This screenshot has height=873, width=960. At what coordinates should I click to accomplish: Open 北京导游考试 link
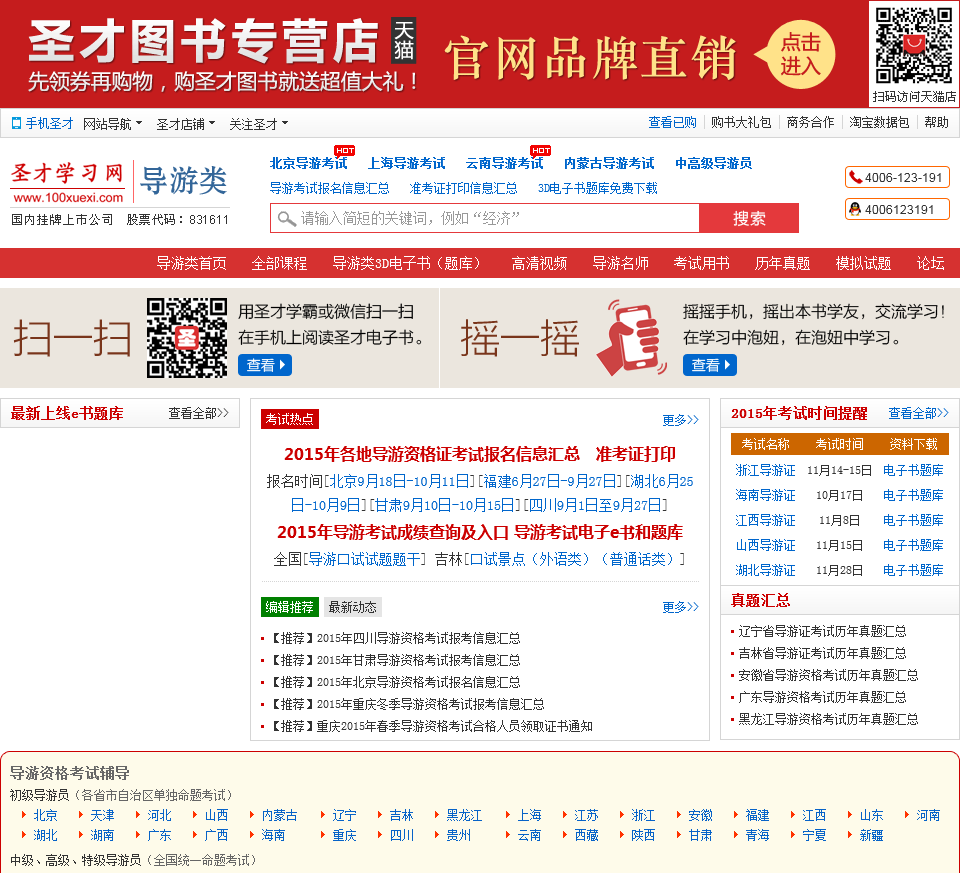point(309,163)
